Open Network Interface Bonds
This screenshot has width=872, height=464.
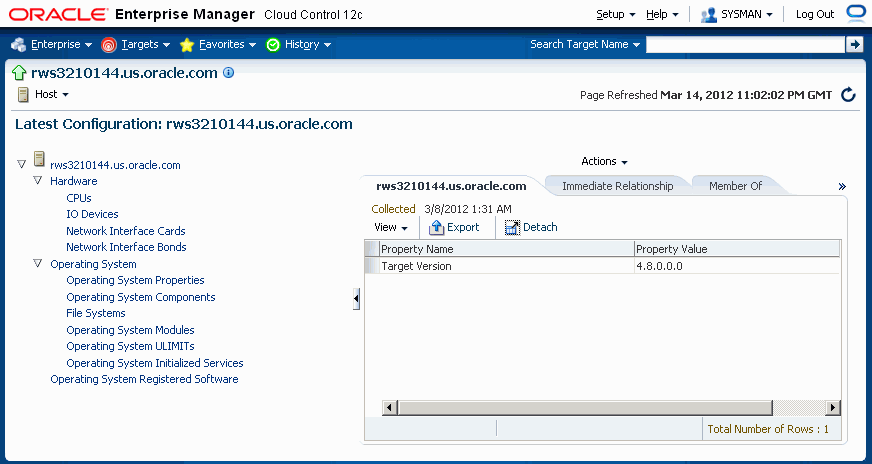tap(126, 247)
